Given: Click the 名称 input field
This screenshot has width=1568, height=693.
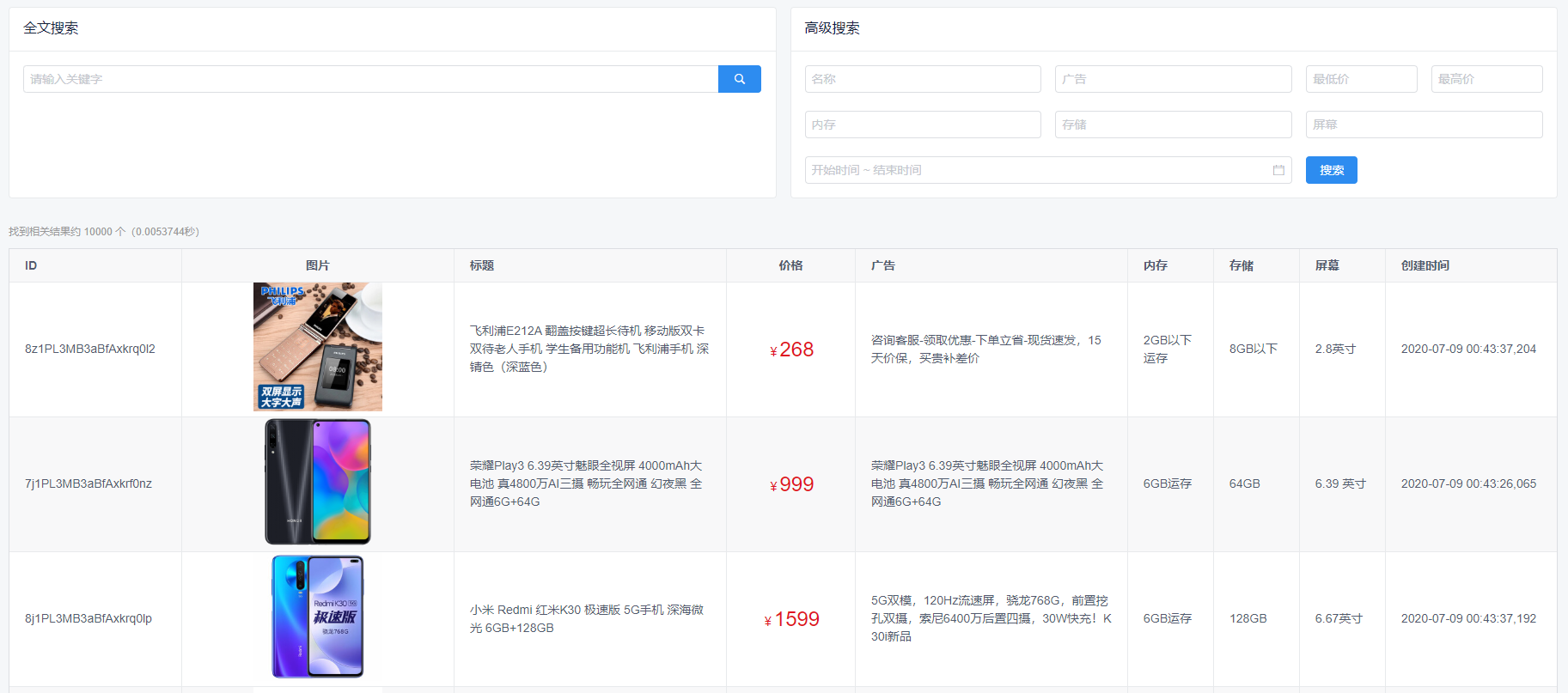Looking at the screenshot, I should 923,79.
